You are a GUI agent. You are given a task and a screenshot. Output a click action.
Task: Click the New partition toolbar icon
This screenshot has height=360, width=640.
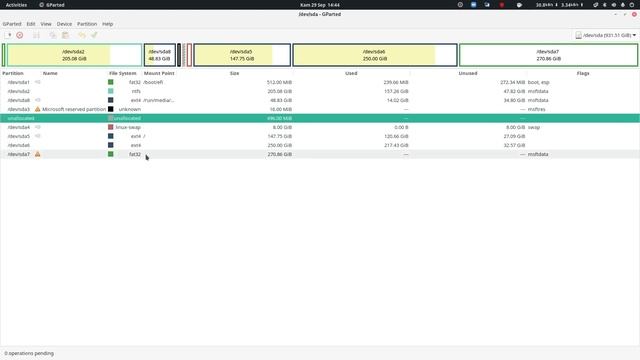[7, 35]
